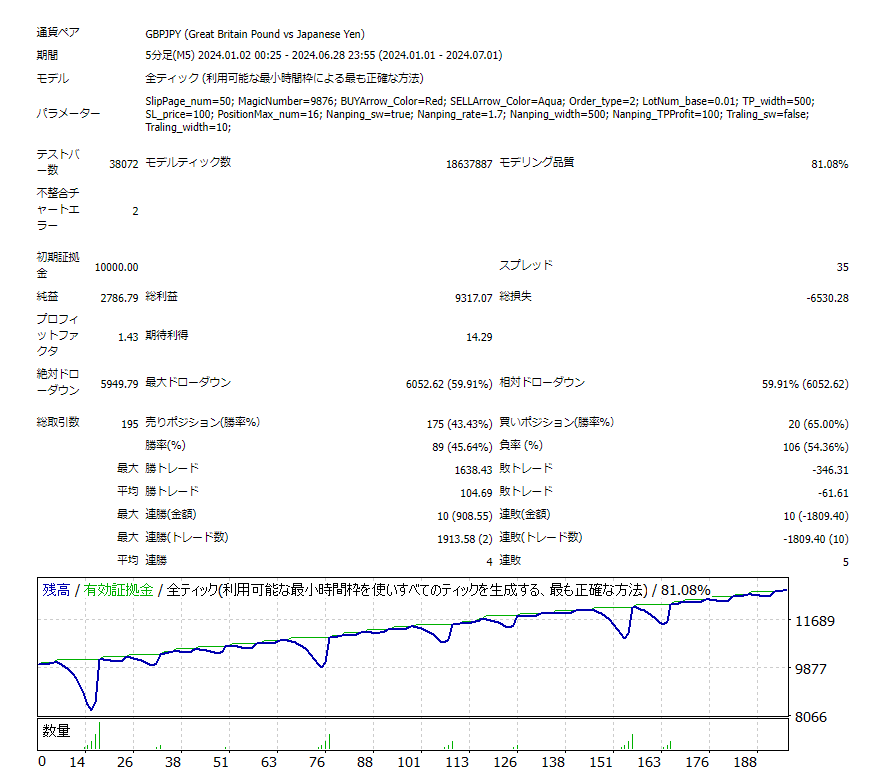
Task: Click the average losing trade -61.61
Action: pos(833,493)
